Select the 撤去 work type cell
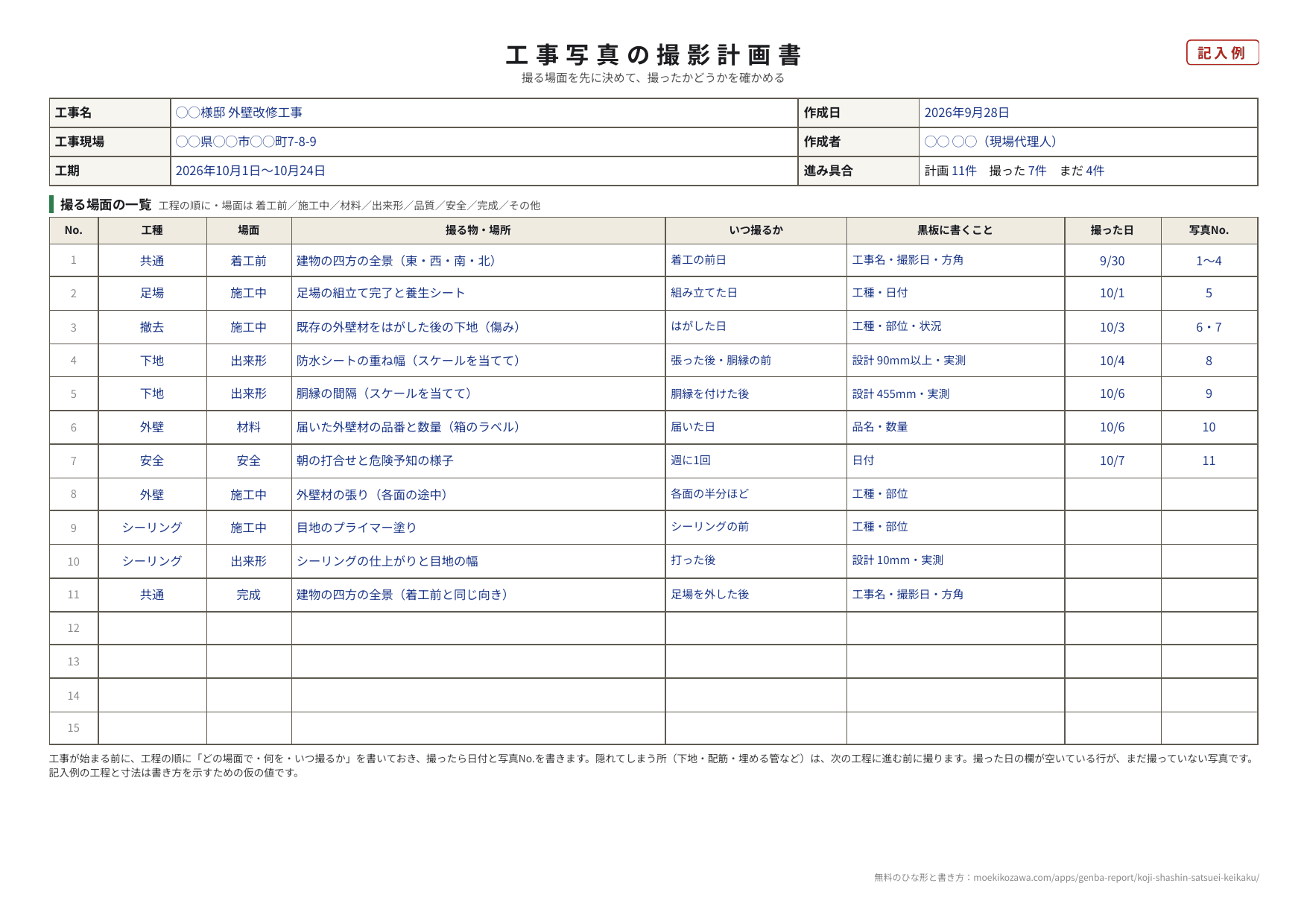This screenshot has width=1307, height=924. [152, 327]
